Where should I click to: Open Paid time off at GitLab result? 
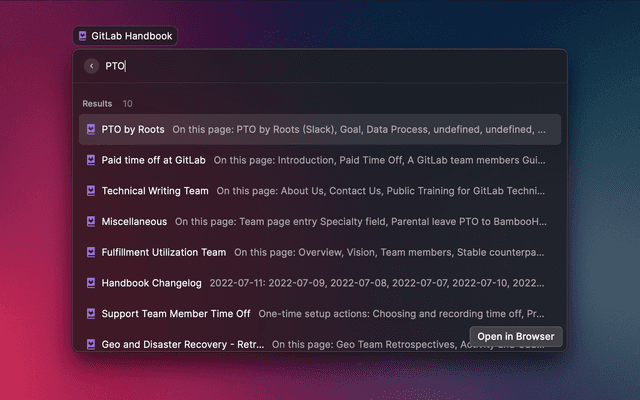point(153,160)
